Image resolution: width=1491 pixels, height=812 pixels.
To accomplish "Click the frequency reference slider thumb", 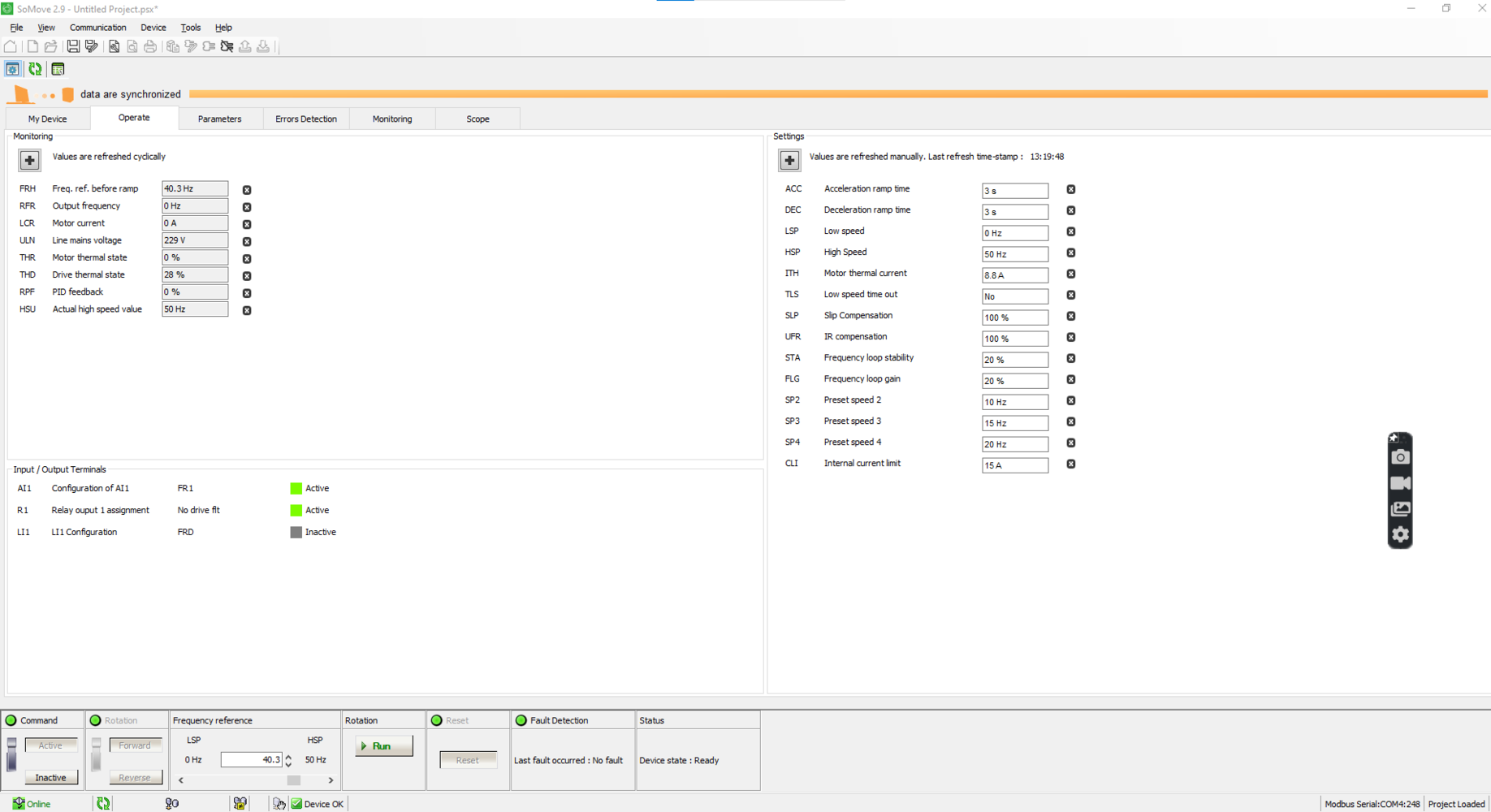I will [x=293, y=780].
